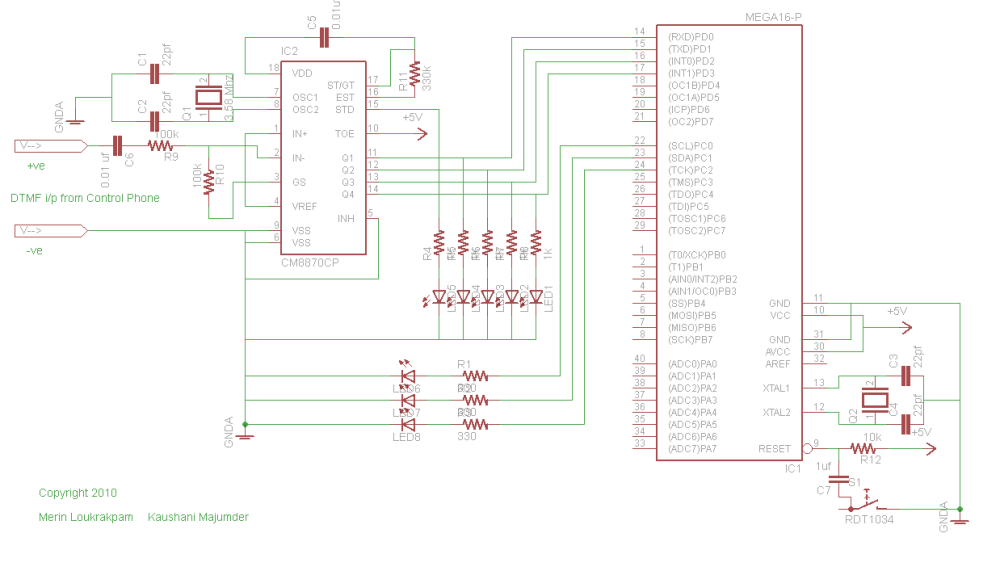Viewport: 1000px width, 571px height.
Task: Select capacitor C4 22pf symbol
Action: click(x=906, y=425)
